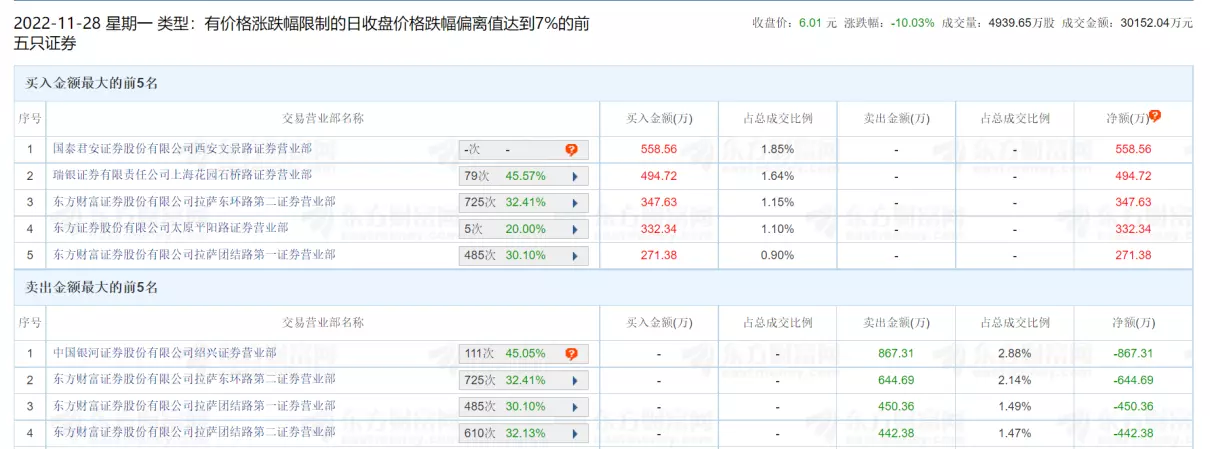The width and height of the screenshot is (1210, 449).
Task: Click question mark icon in 中国银河 row
Action: tap(571, 354)
